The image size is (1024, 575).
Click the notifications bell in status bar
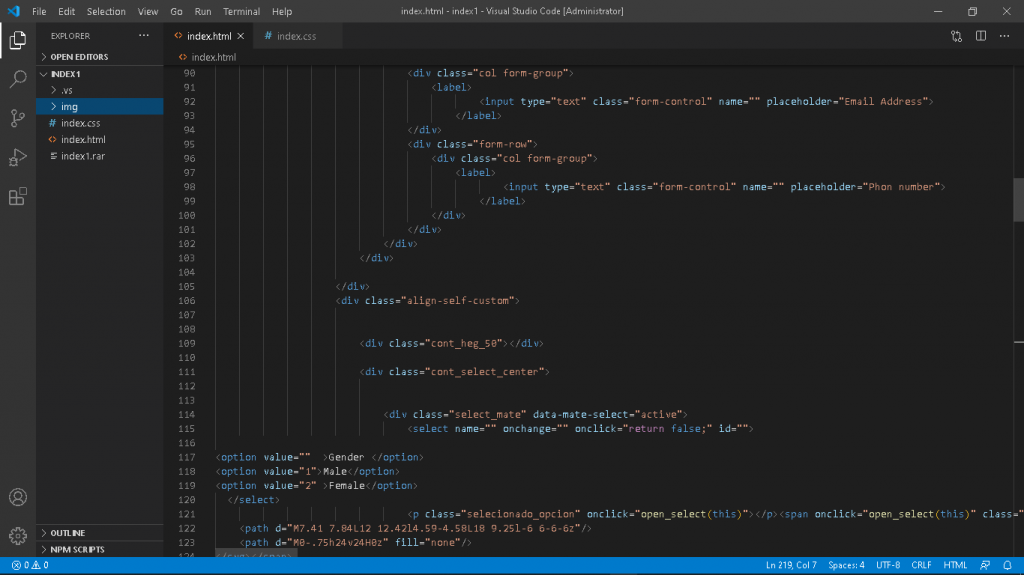1008,565
